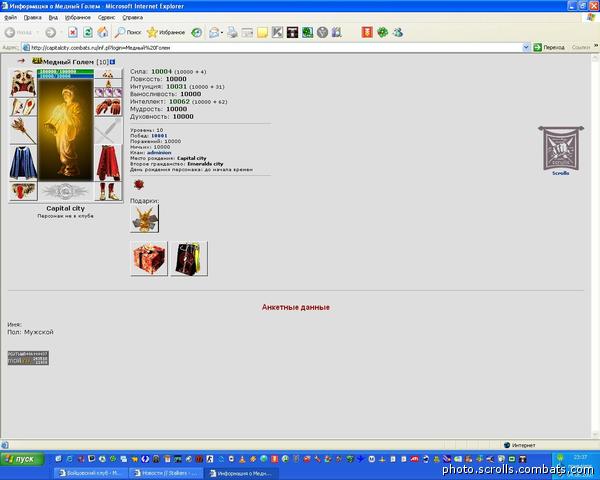Switch to Бойцовский клуб taskbar window

(90, 473)
